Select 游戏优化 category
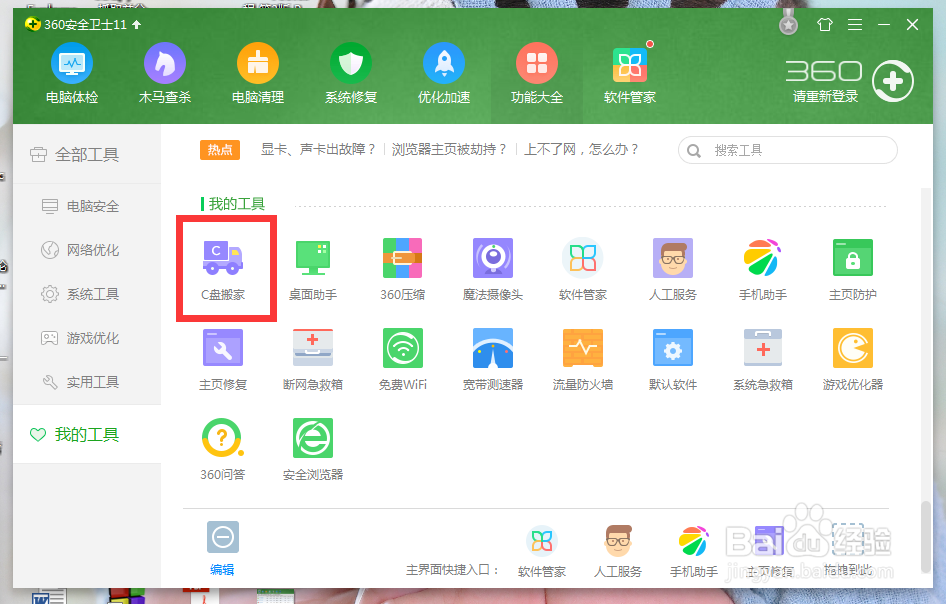This screenshot has width=946, height=604. click(x=87, y=338)
